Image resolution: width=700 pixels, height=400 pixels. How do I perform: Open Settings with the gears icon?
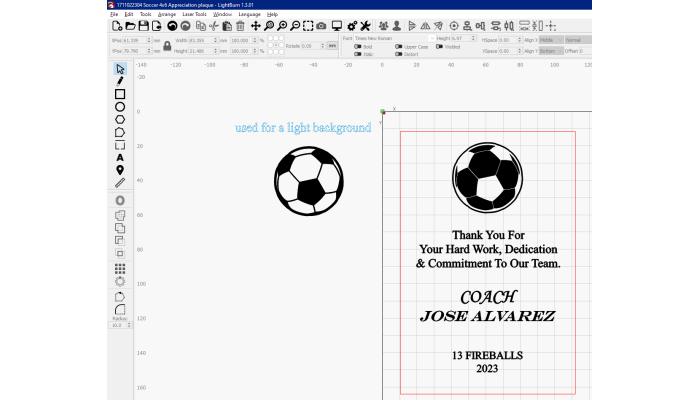(352, 26)
